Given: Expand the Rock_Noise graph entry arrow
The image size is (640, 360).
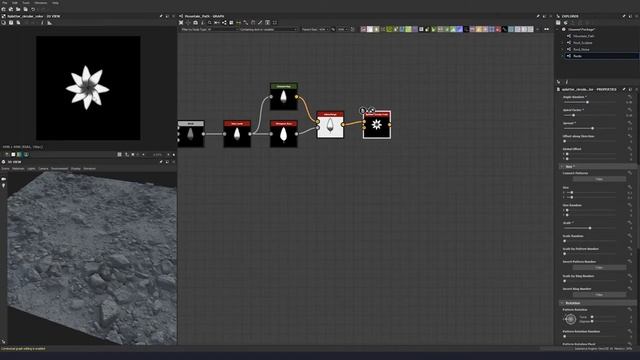Looking at the screenshot, I should point(562,49).
